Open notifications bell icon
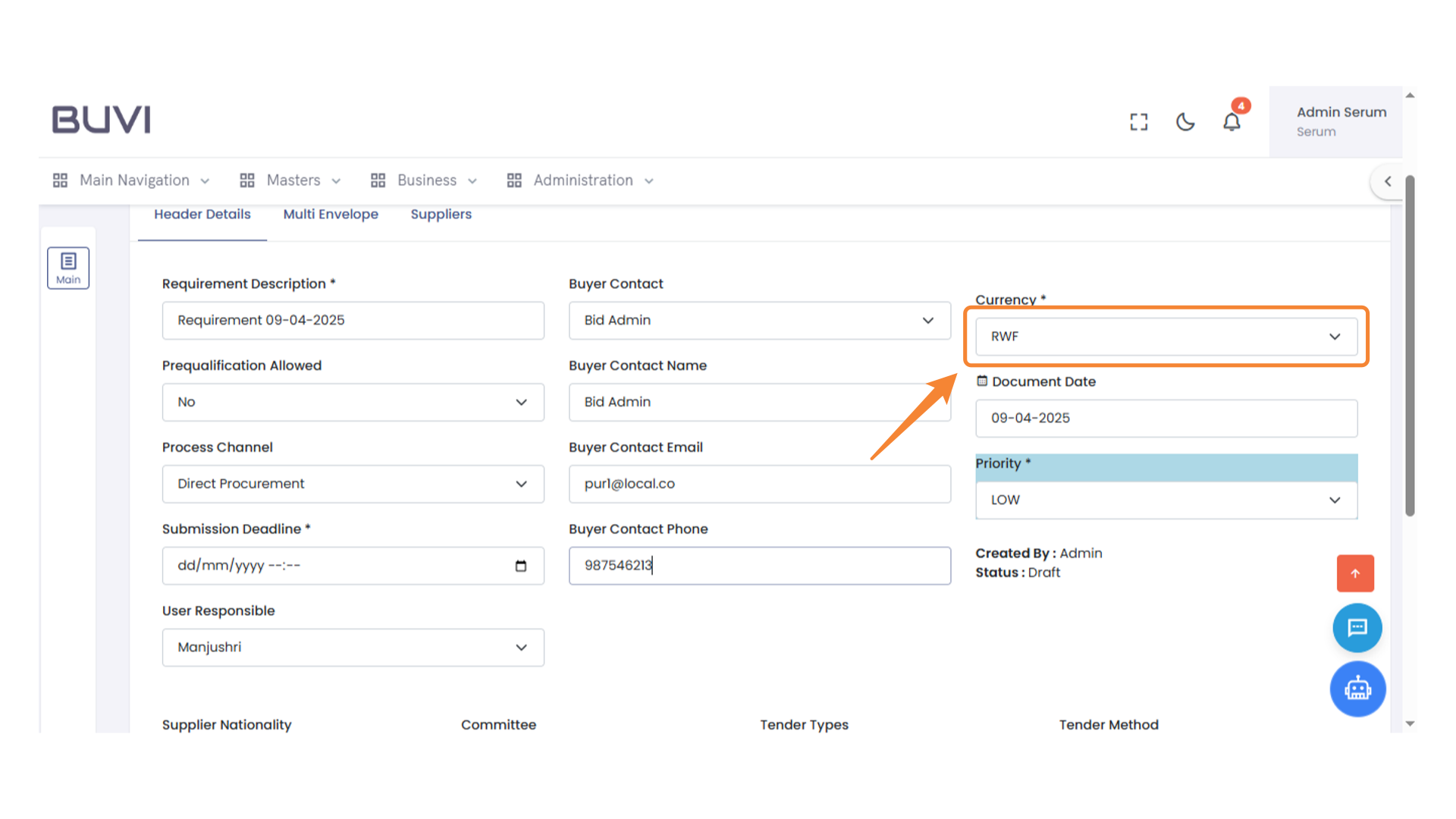The width and height of the screenshot is (1456, 819). click(x=1232, y=122)
